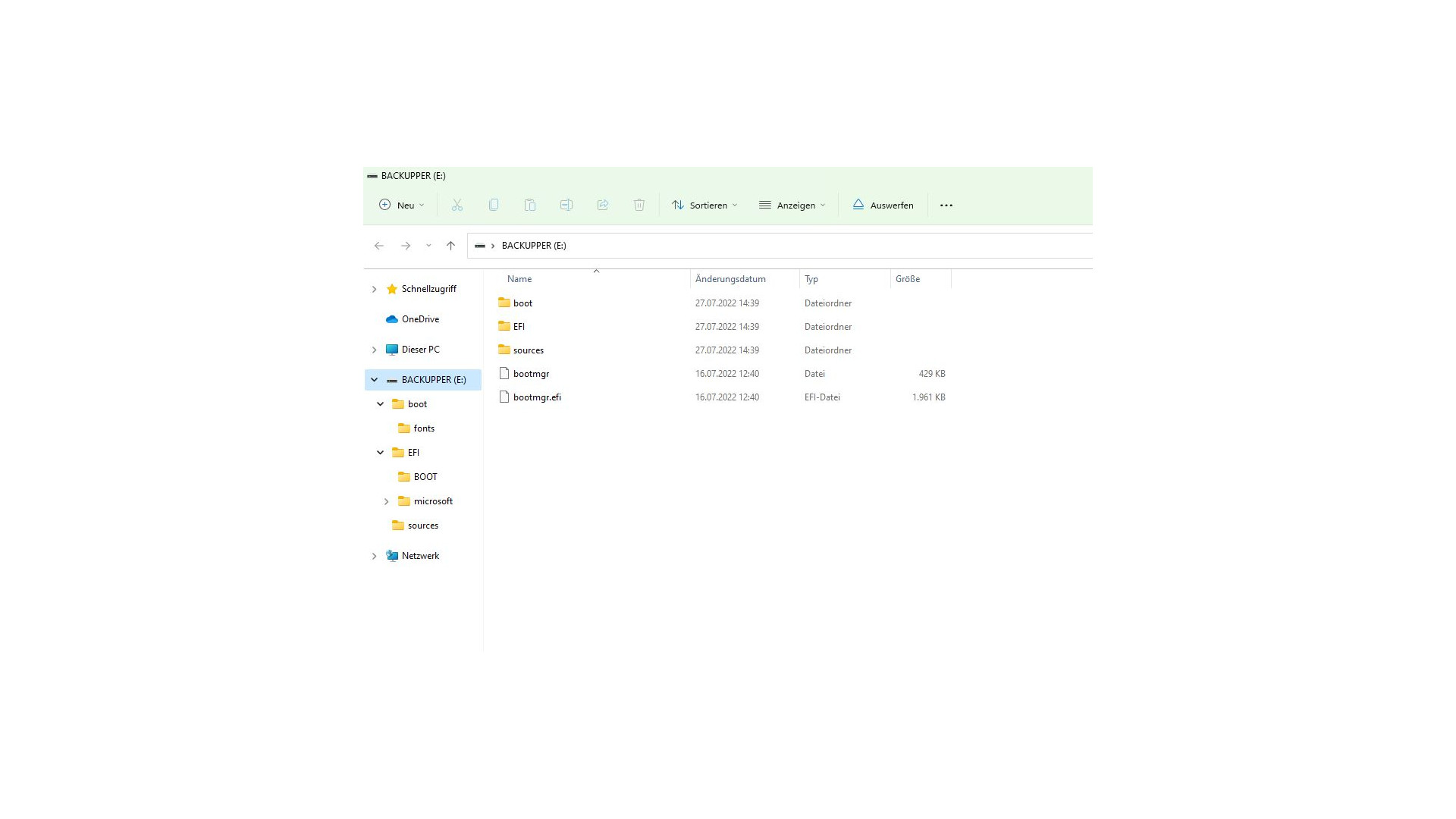Click the address bar path BACKUPPER (E:)

point(534,246)
